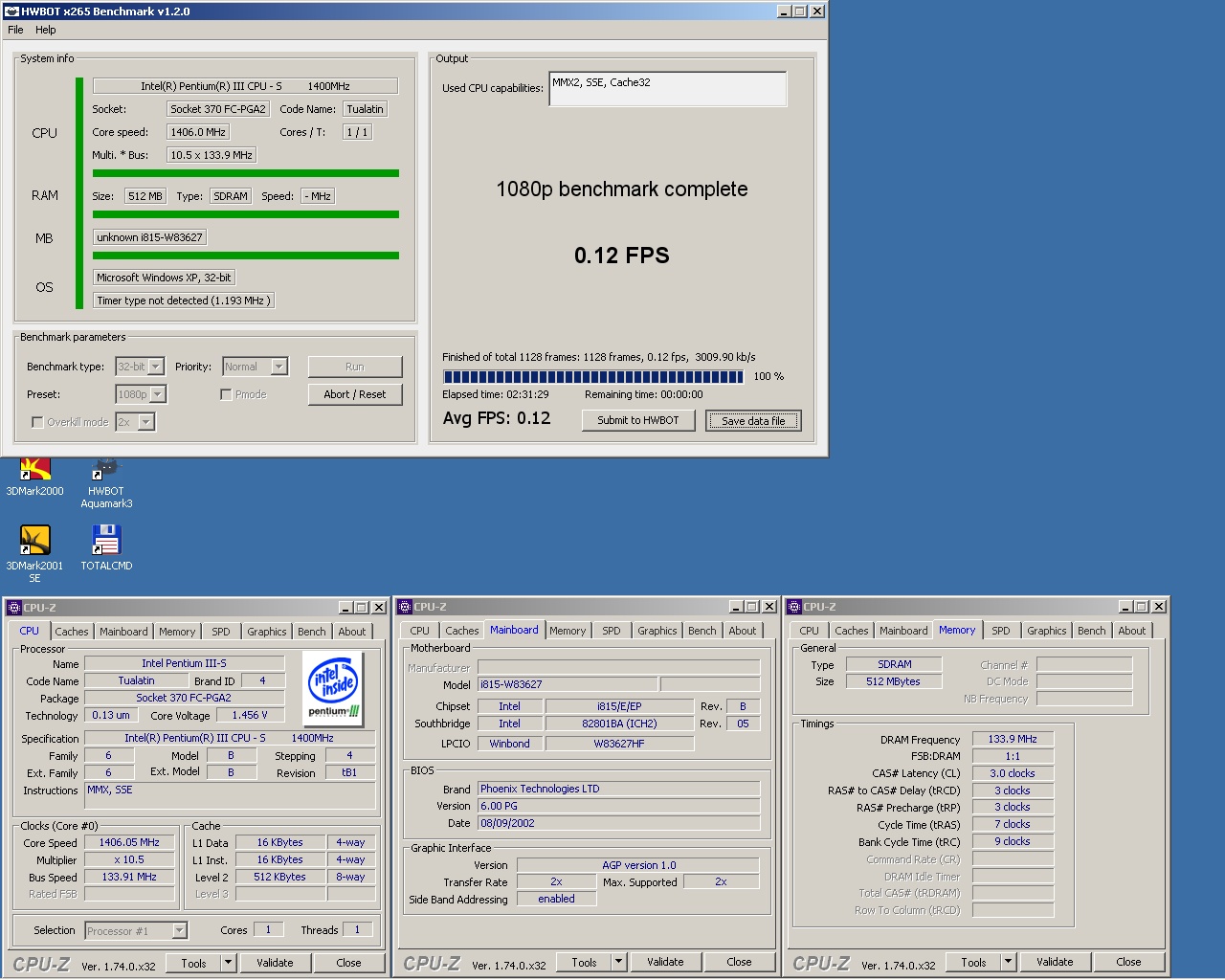The height and width of the screenshot is (980, 1225).
Task: Toggle the Pmode checkbox
Action: tap(226, 394)
